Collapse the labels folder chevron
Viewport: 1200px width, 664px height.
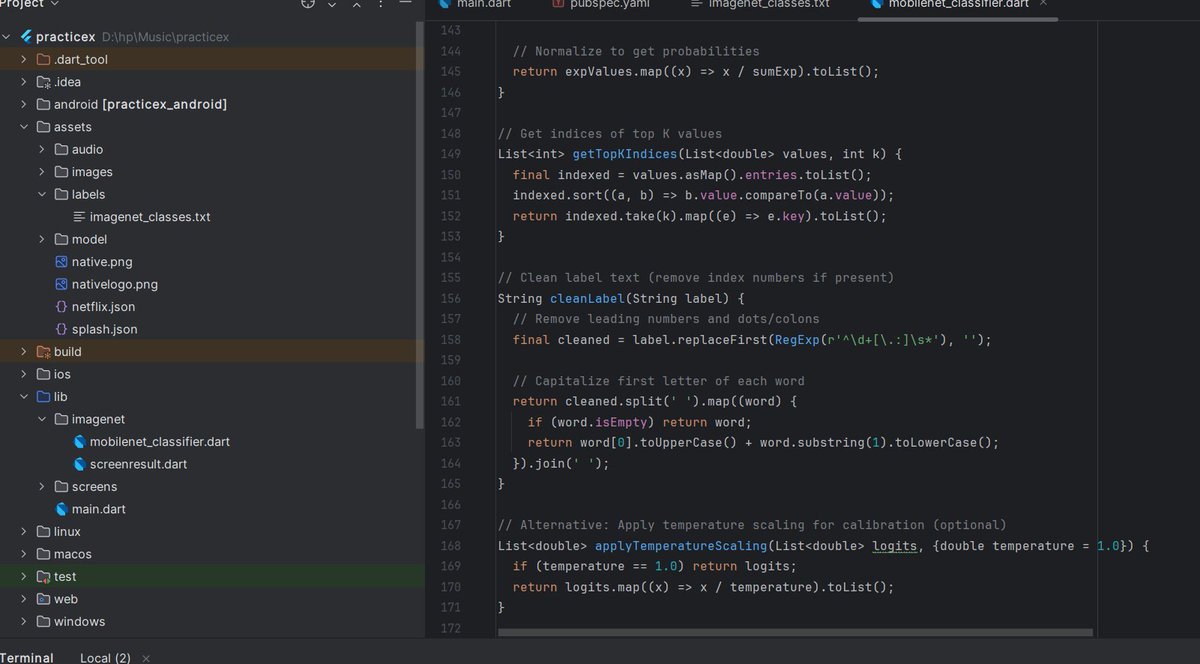click(x=42, y=194)
